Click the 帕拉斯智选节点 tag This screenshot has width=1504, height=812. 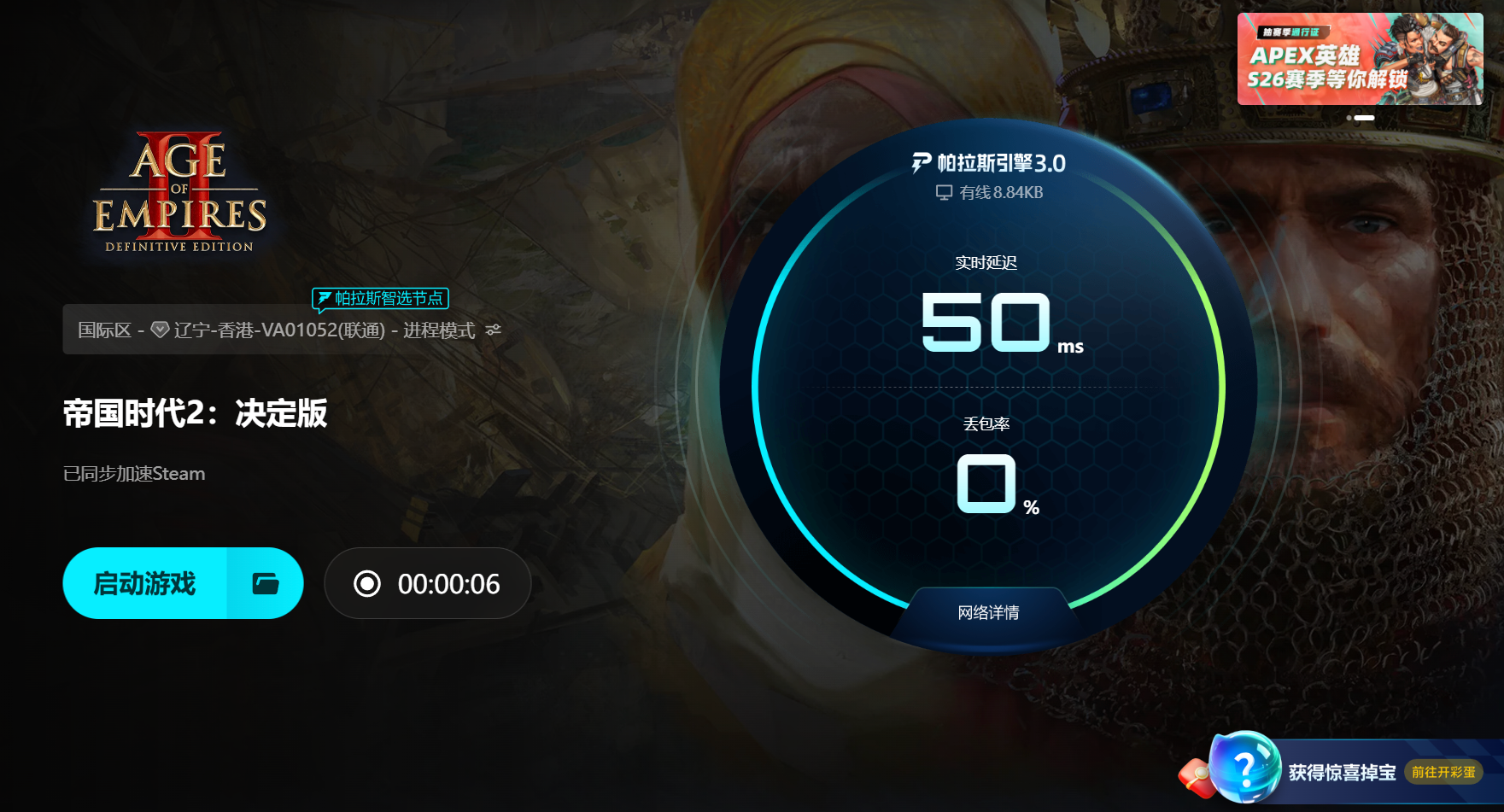tap(380, 298)
